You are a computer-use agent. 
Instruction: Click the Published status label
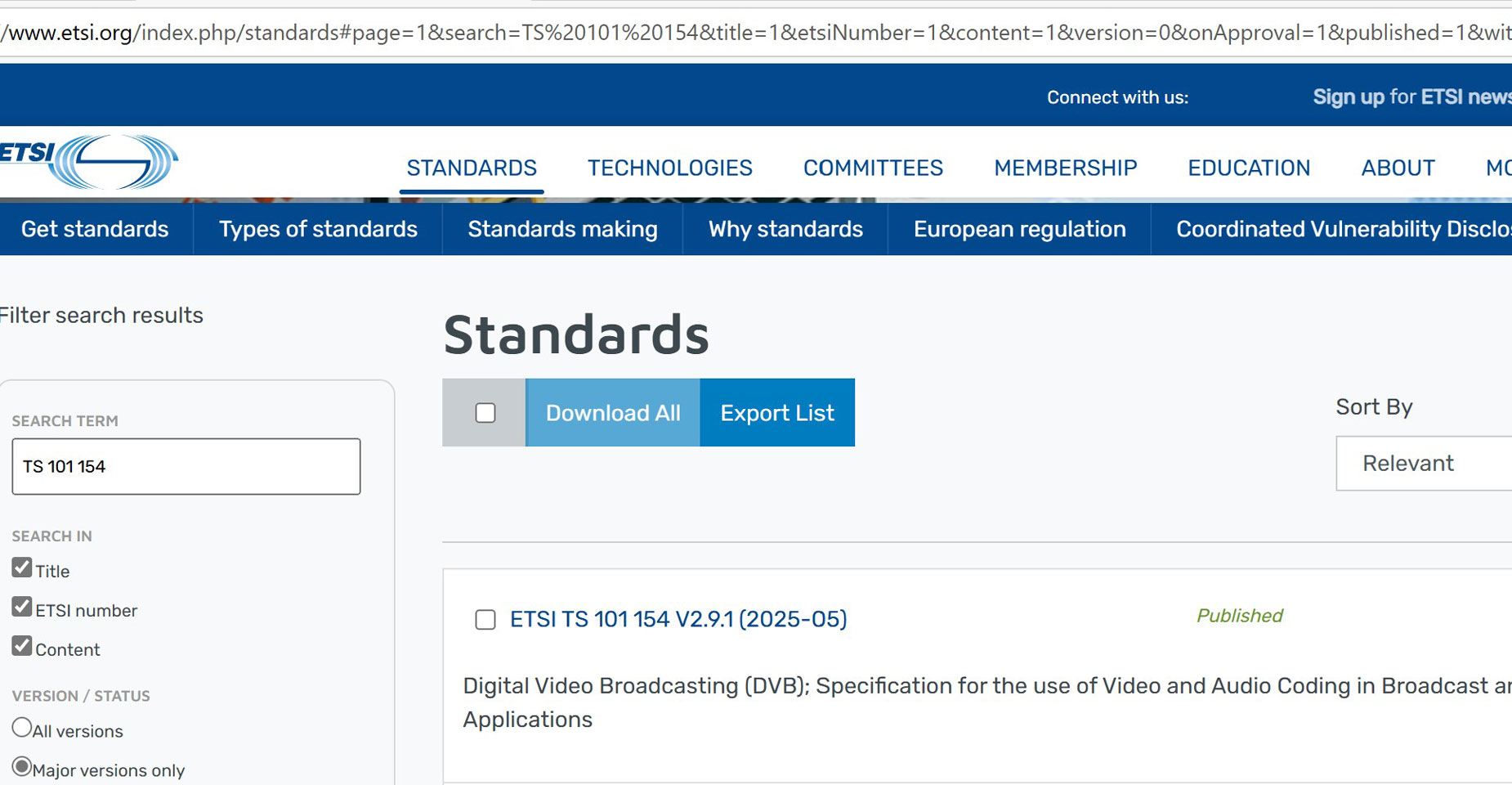click(x=1240, y=616)
